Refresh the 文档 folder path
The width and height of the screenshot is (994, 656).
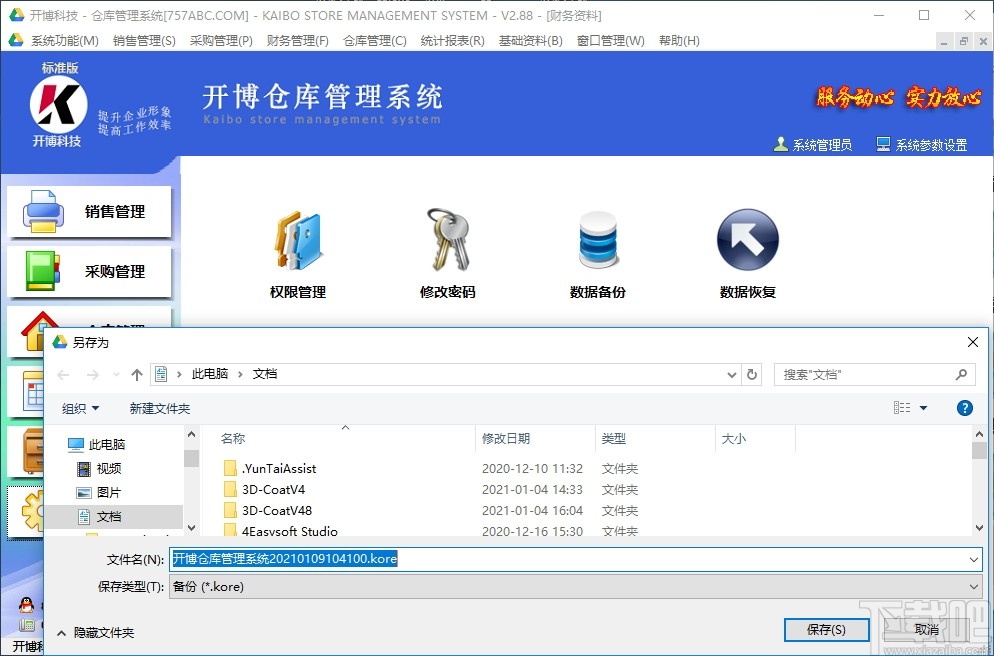coord(752,374)
